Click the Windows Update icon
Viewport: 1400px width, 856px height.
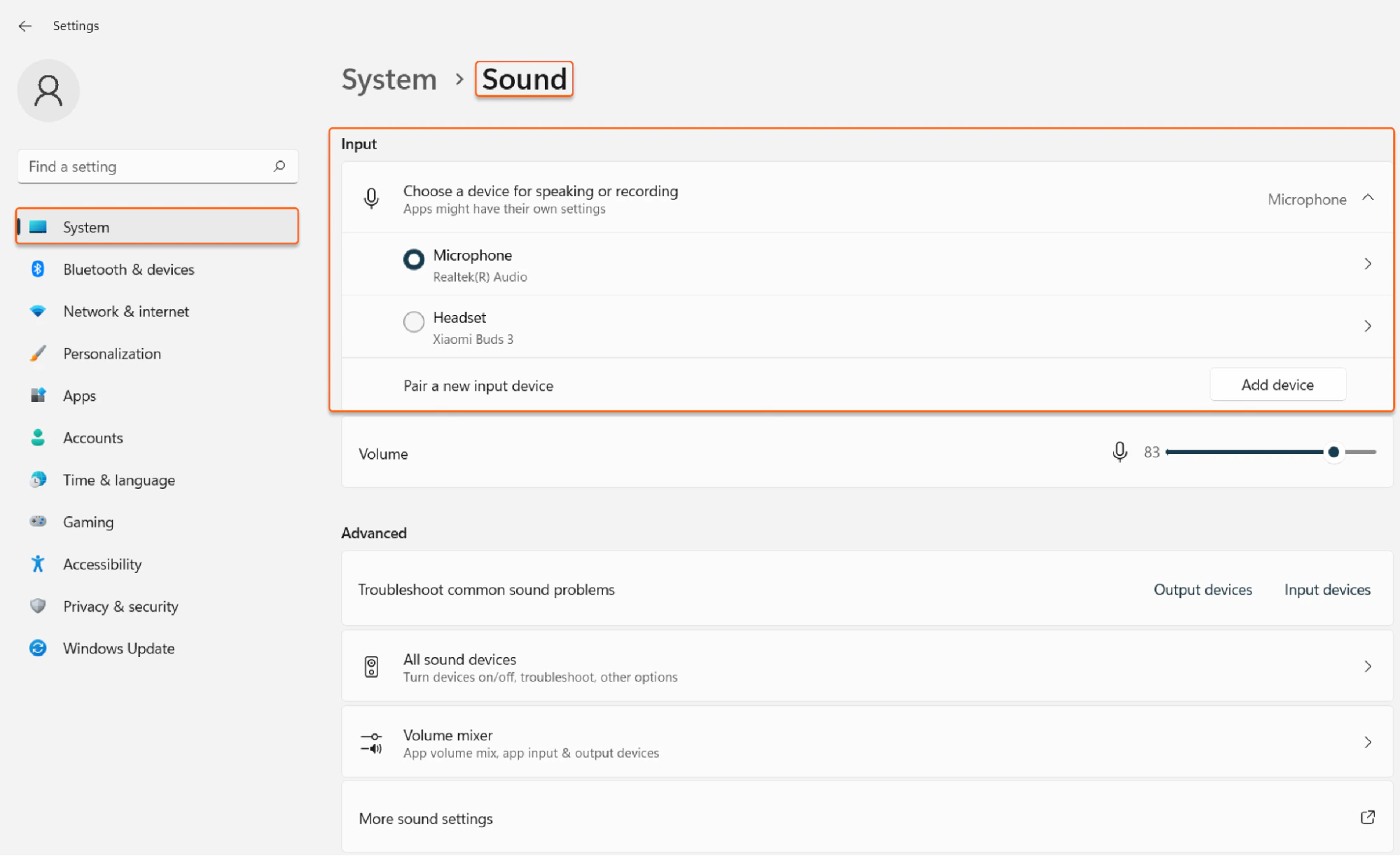tap(38, 648)
